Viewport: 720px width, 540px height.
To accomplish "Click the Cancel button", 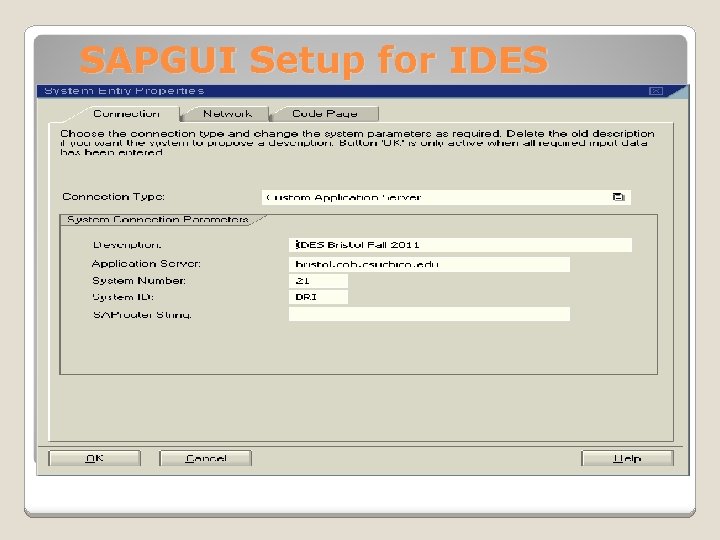I will coord(206,458).
